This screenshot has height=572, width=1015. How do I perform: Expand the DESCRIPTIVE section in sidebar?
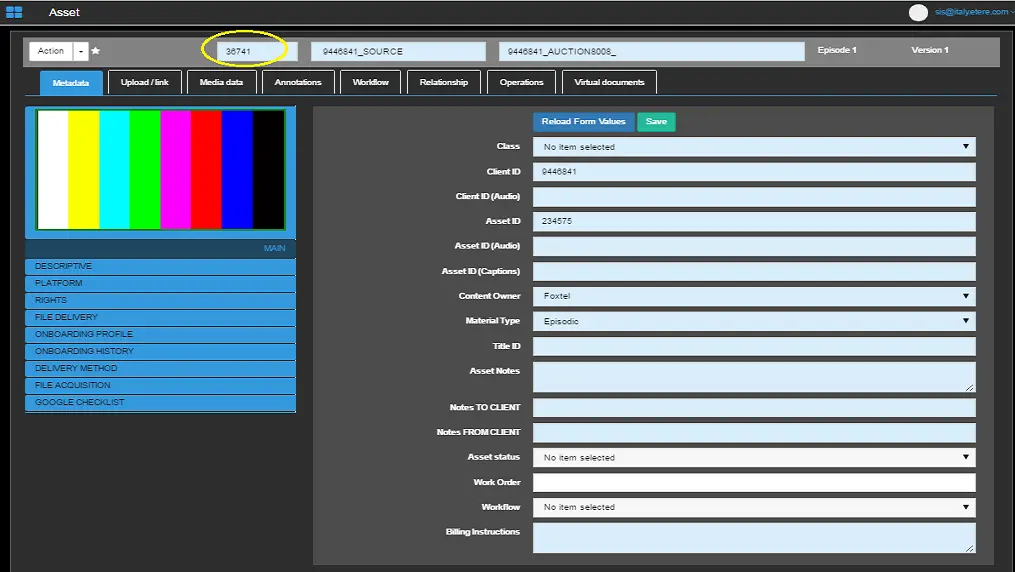pyautogui.click(x=160, y=267)
